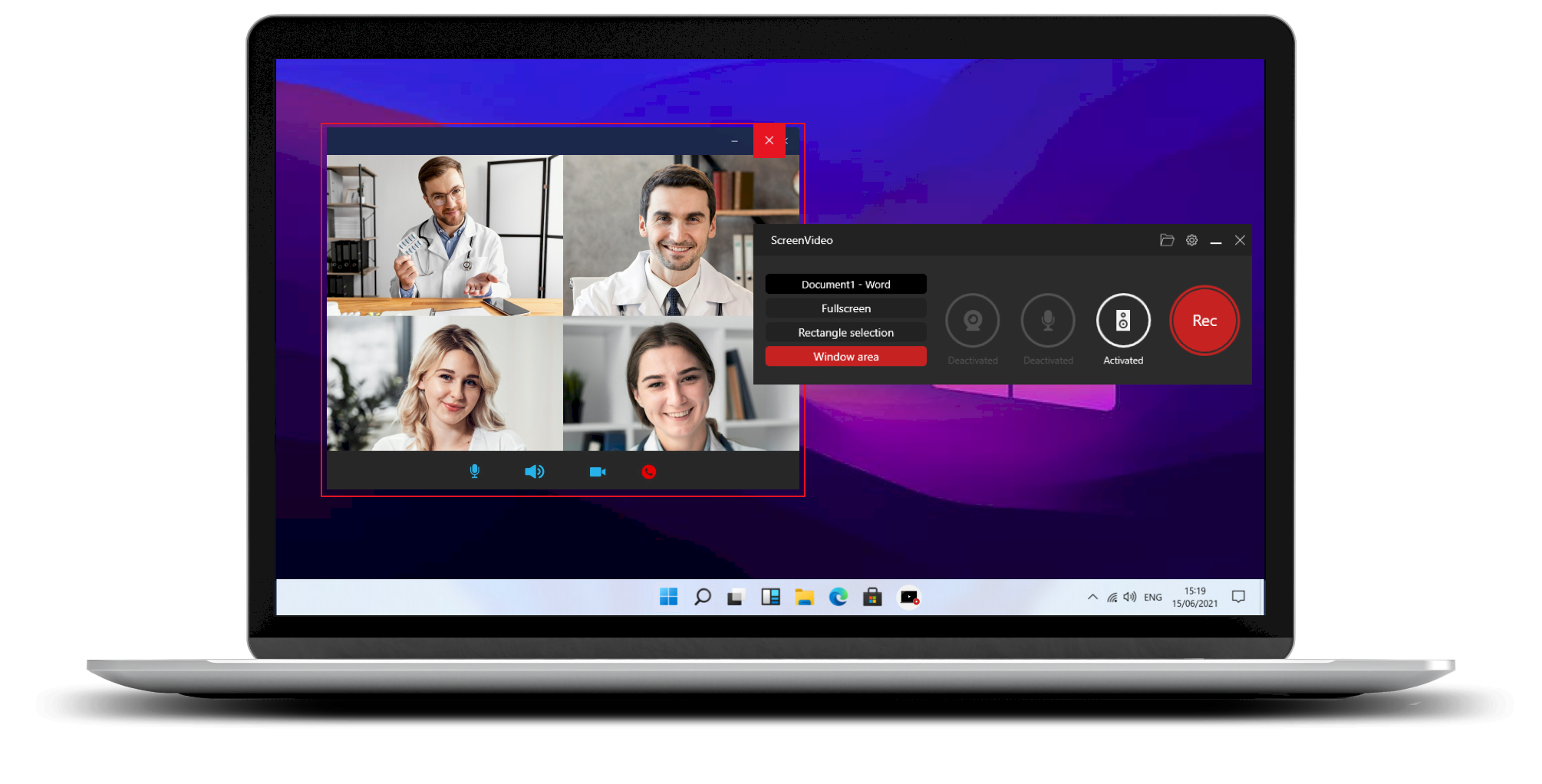Hang up with the red end-call icon
Screen dimensions: 1542x784
649,472
